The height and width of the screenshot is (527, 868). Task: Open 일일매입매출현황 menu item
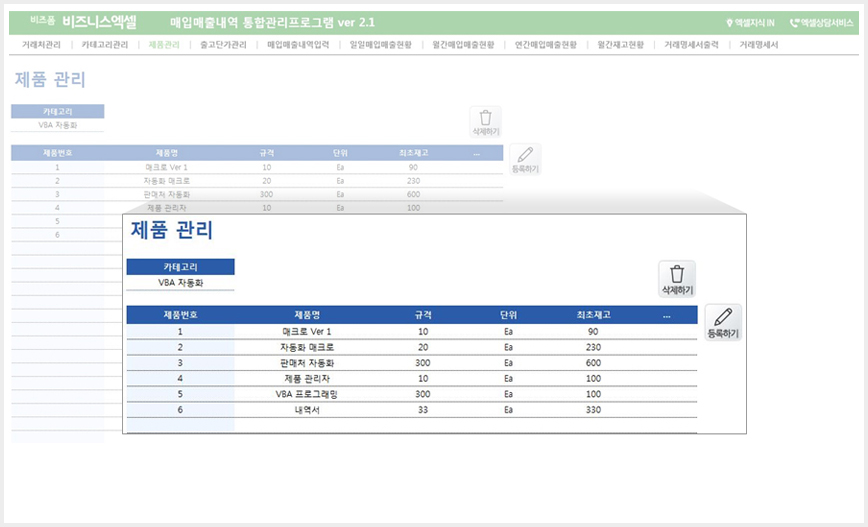click(380, 45)
